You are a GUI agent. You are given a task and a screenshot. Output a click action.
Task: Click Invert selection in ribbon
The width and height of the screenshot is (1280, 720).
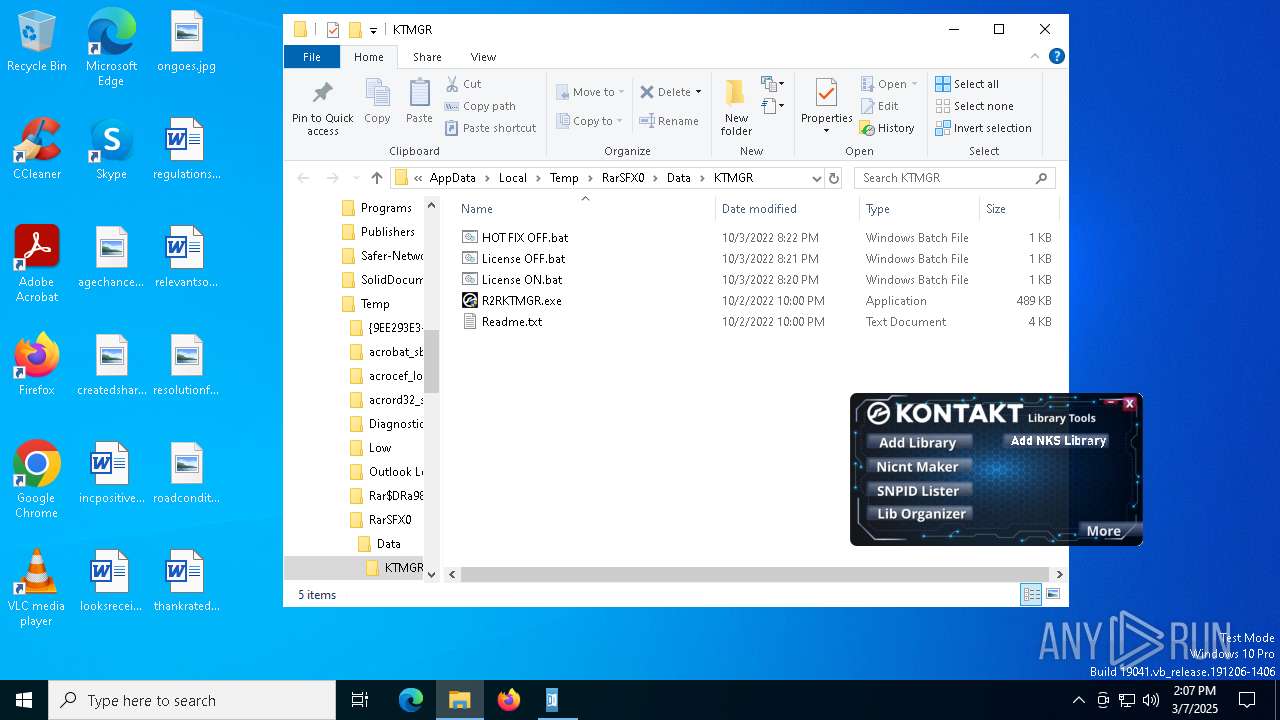[x=983, y=128]
